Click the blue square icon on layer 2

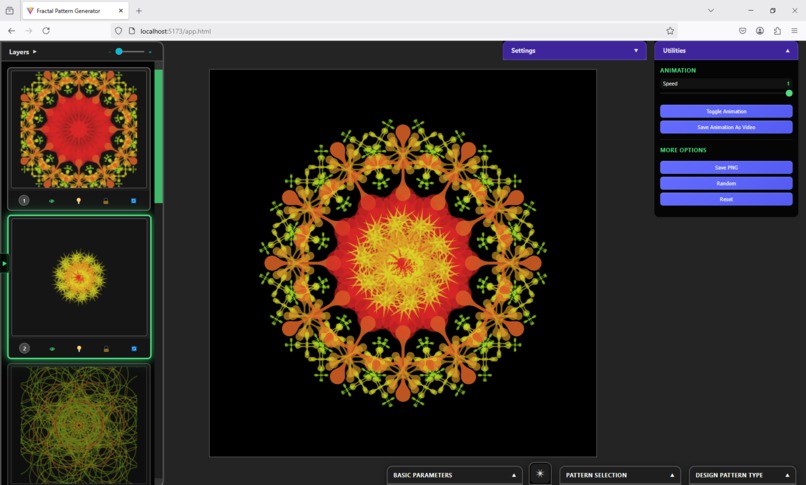point(134,349)
